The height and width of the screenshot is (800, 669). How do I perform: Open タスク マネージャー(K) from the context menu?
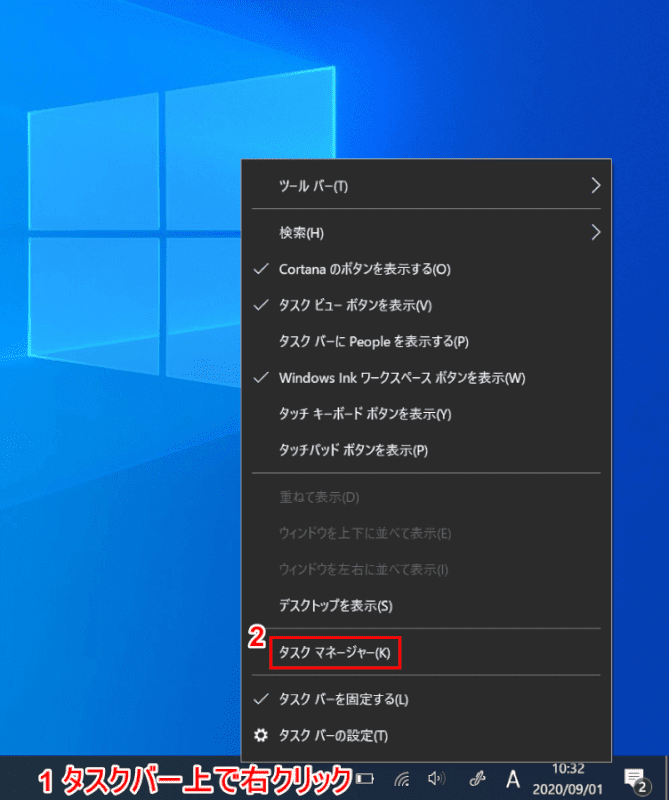pos(426,653)
